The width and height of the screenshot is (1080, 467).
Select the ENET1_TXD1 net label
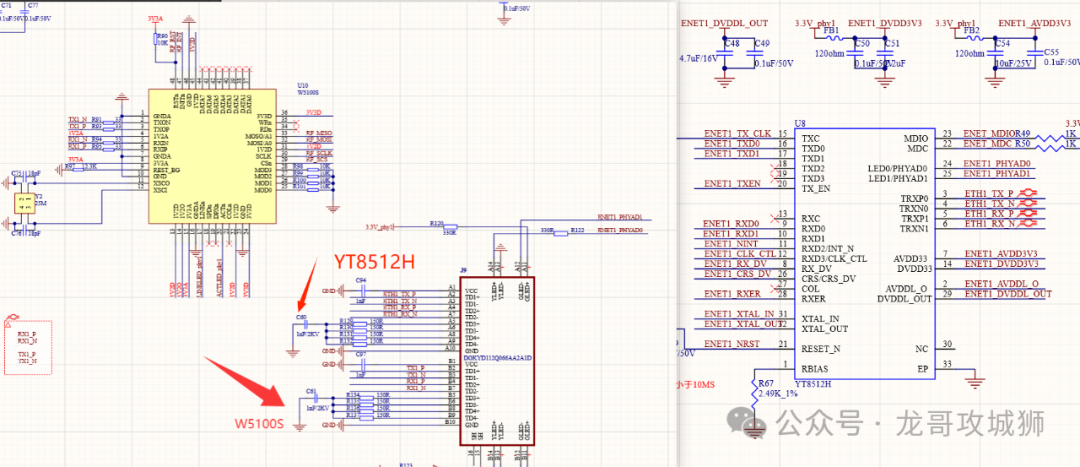732,153
